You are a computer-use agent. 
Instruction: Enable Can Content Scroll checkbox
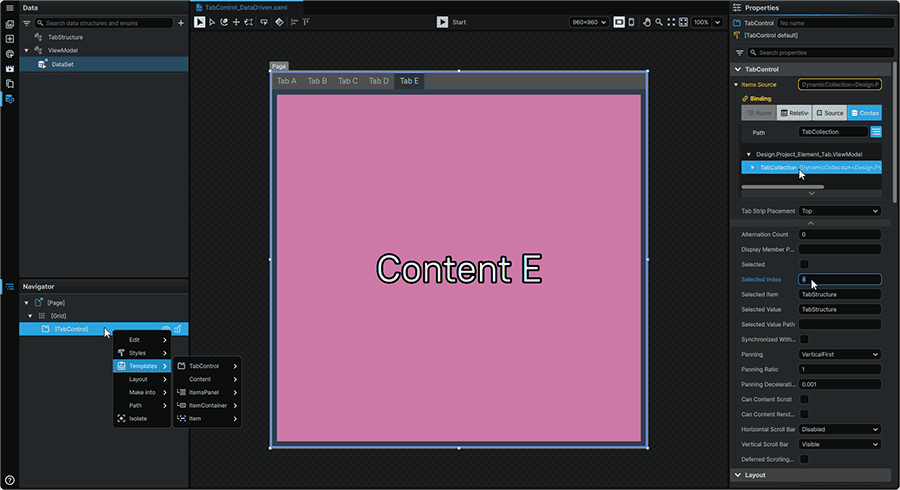[804, 399]
